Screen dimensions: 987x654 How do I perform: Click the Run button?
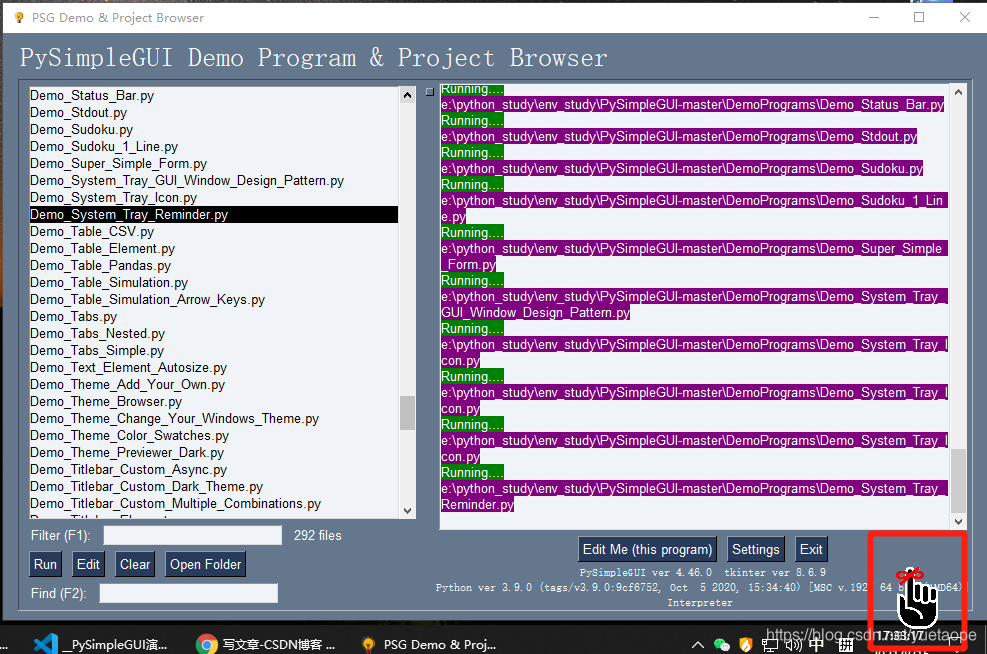[45, 565]
